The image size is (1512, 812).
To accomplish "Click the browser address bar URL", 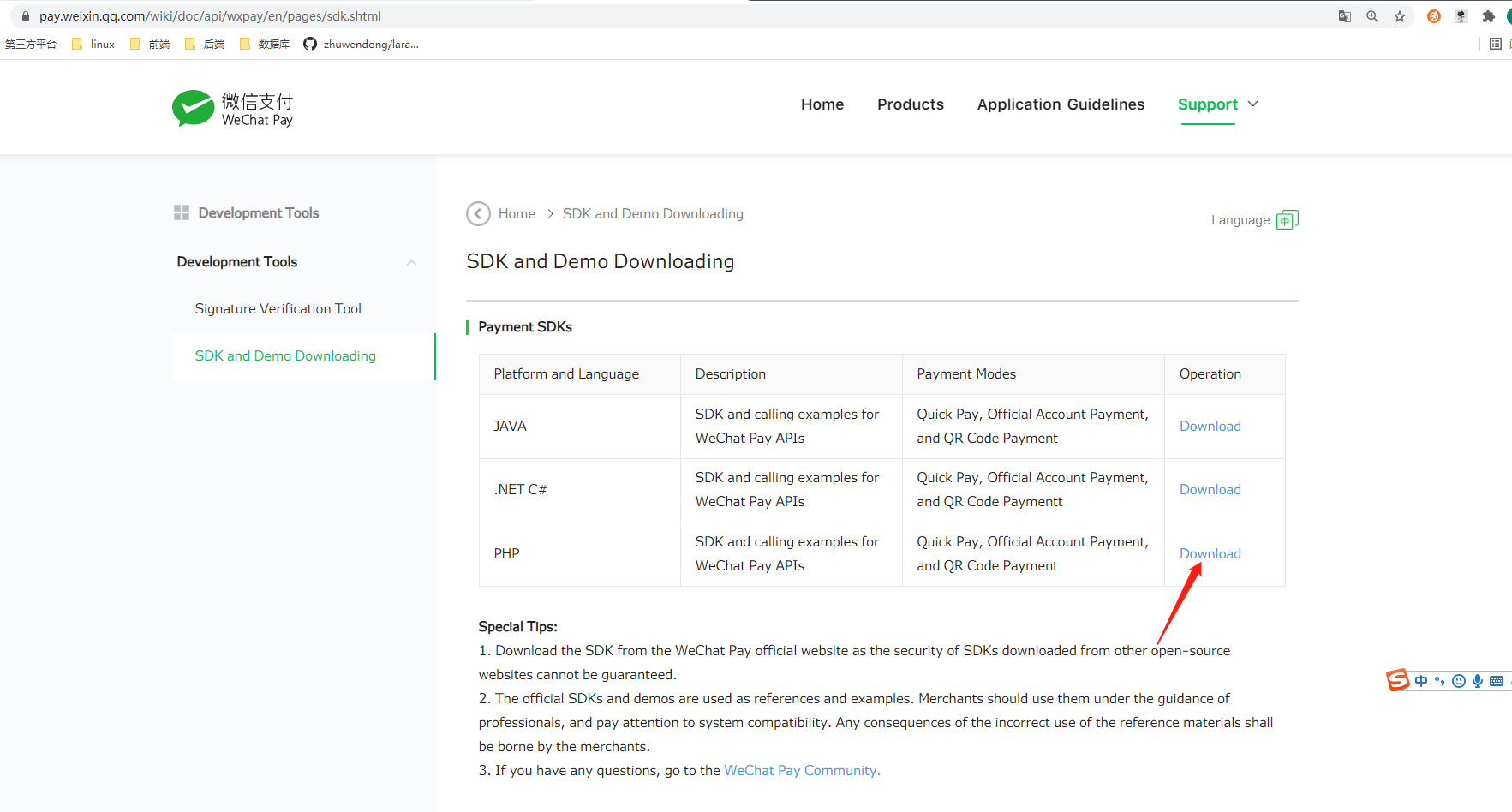I will (x=210, y=16).
